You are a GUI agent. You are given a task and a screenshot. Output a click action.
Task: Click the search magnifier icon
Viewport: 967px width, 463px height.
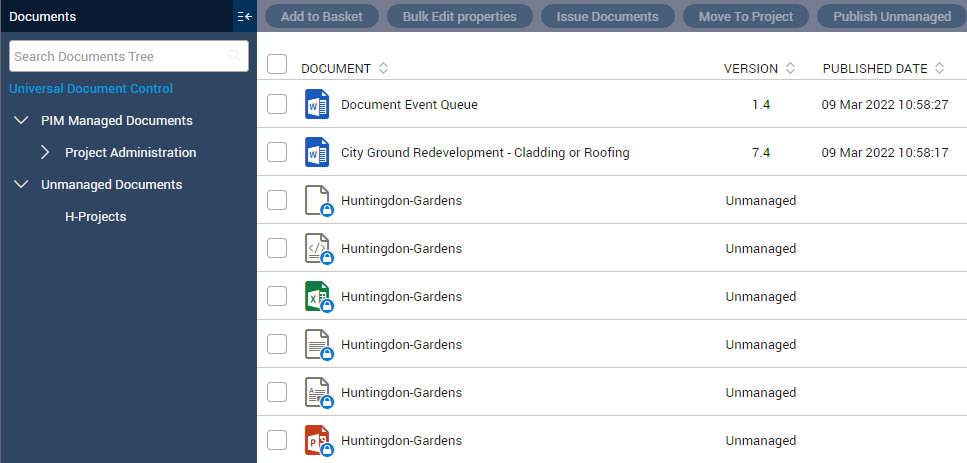click(234, 56)
